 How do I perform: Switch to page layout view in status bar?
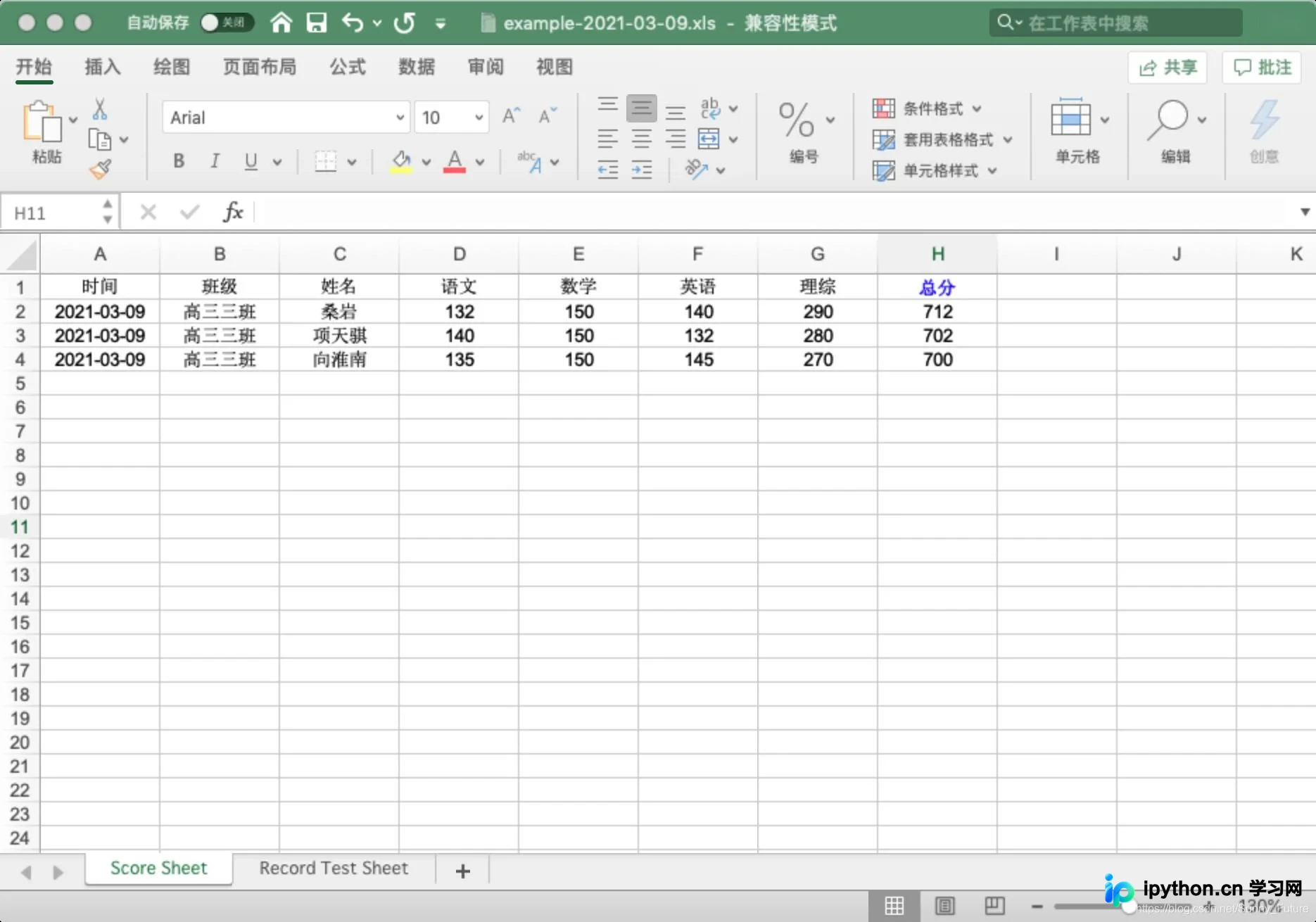pyautogui.click(x=944, y=906)
